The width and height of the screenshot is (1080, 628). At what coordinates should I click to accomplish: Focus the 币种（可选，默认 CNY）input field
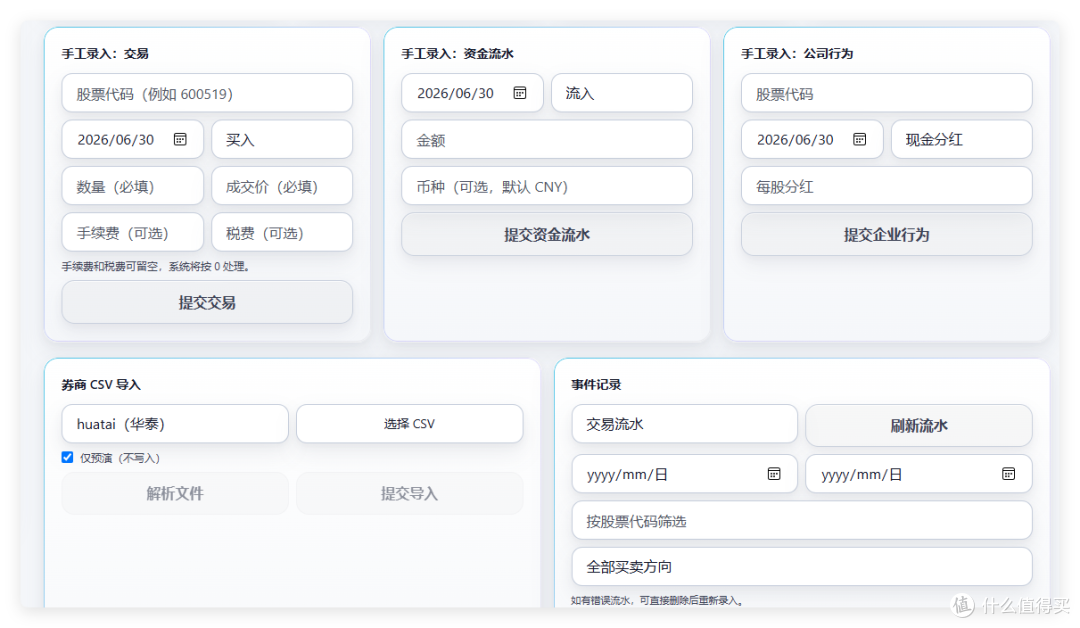pyautogui.click(x=547, y=186)
